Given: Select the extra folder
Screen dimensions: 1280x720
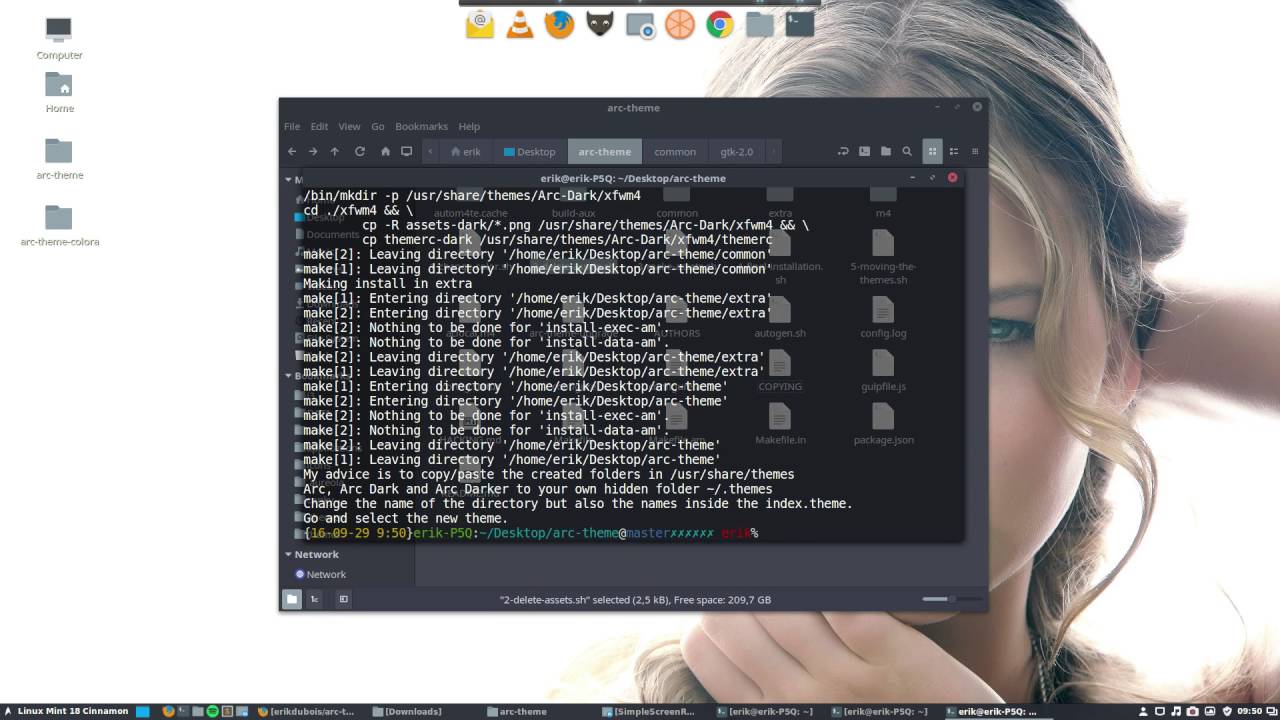Looking at the screenshot, I should [x=780, y=201].
